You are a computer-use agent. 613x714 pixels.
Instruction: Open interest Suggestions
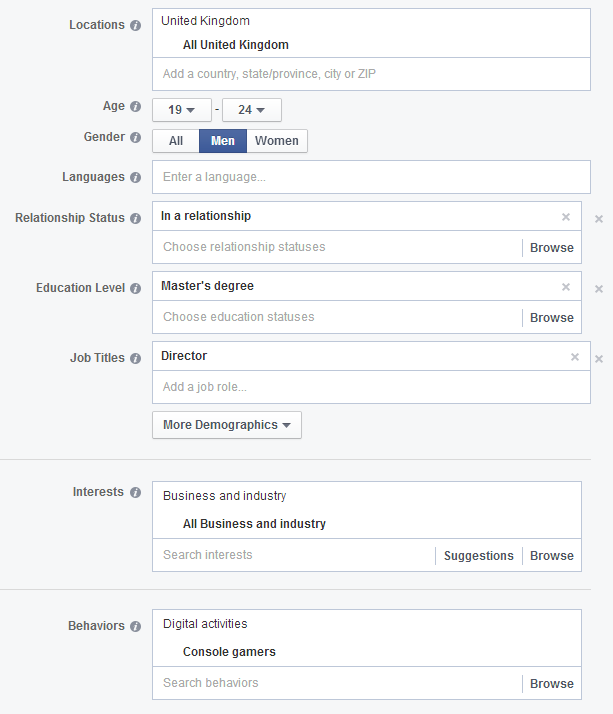479,556
